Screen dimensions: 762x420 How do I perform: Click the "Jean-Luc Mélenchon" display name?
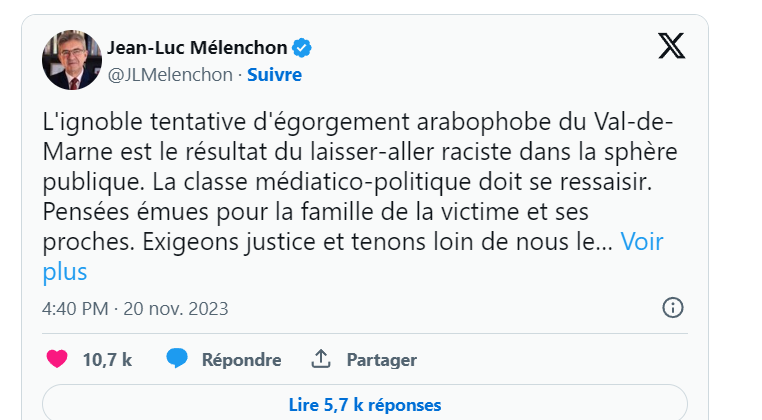click(196, 48)
